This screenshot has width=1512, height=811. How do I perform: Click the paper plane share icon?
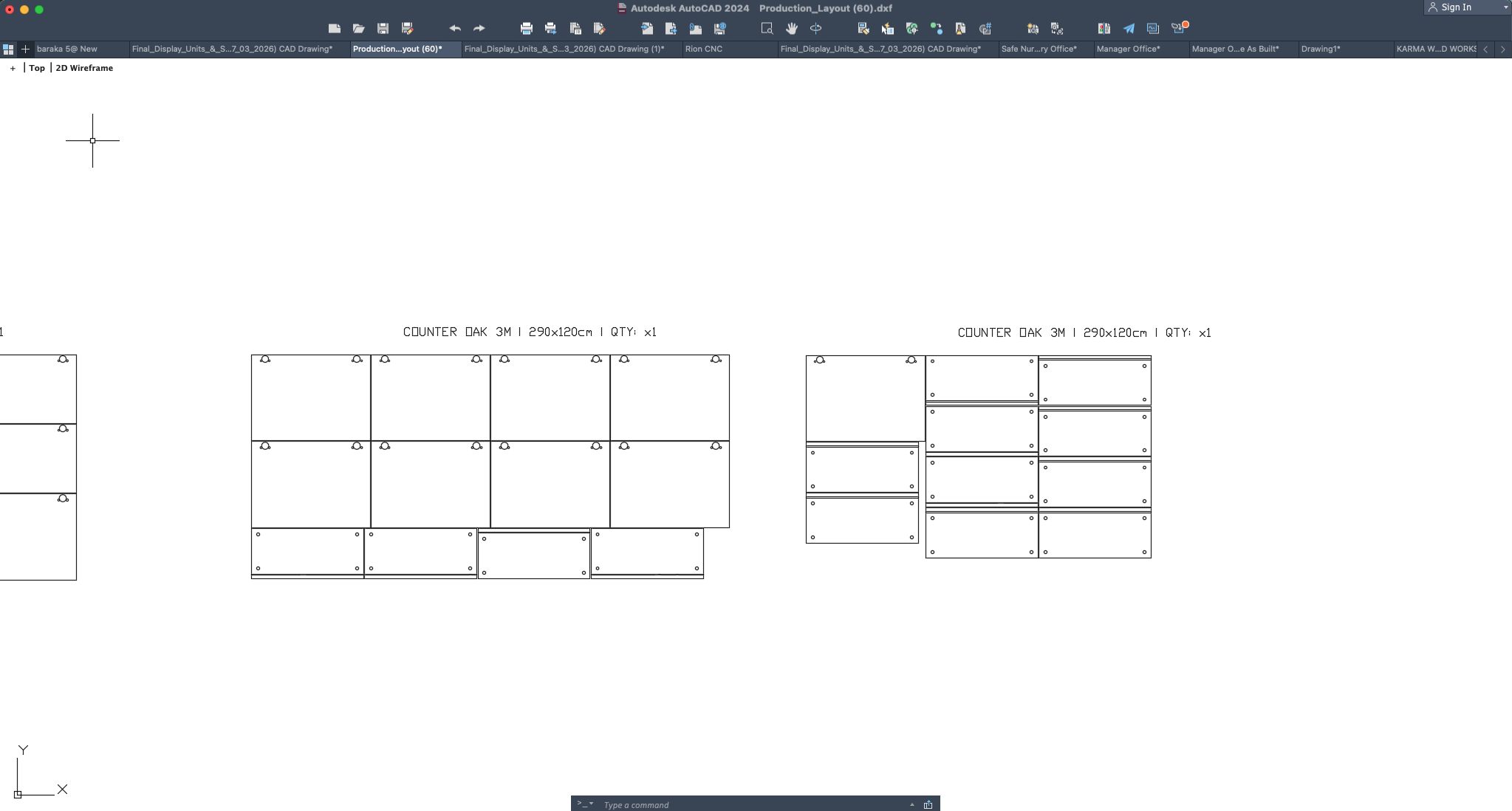[1129, 29]
